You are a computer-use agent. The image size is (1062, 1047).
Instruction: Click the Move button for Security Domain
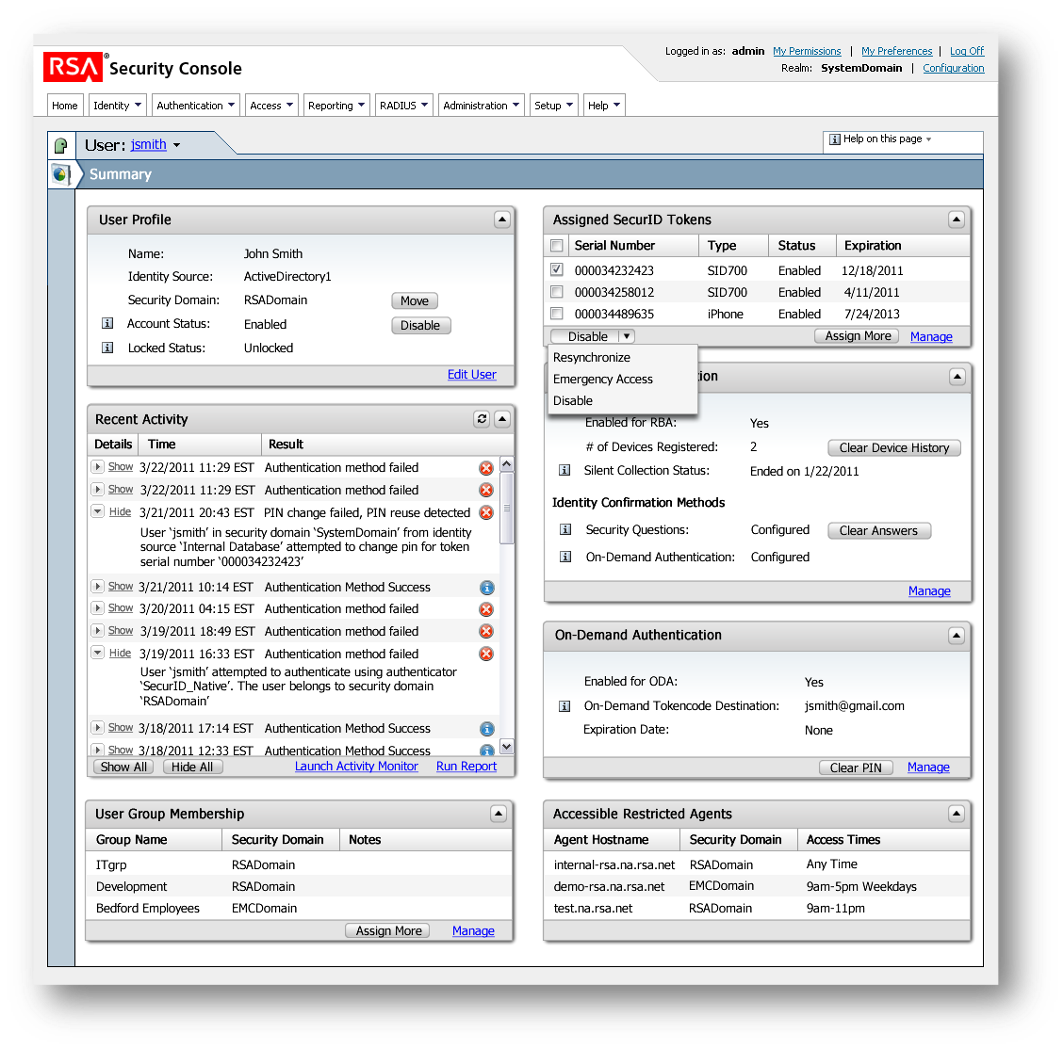(x=415, y=301)
